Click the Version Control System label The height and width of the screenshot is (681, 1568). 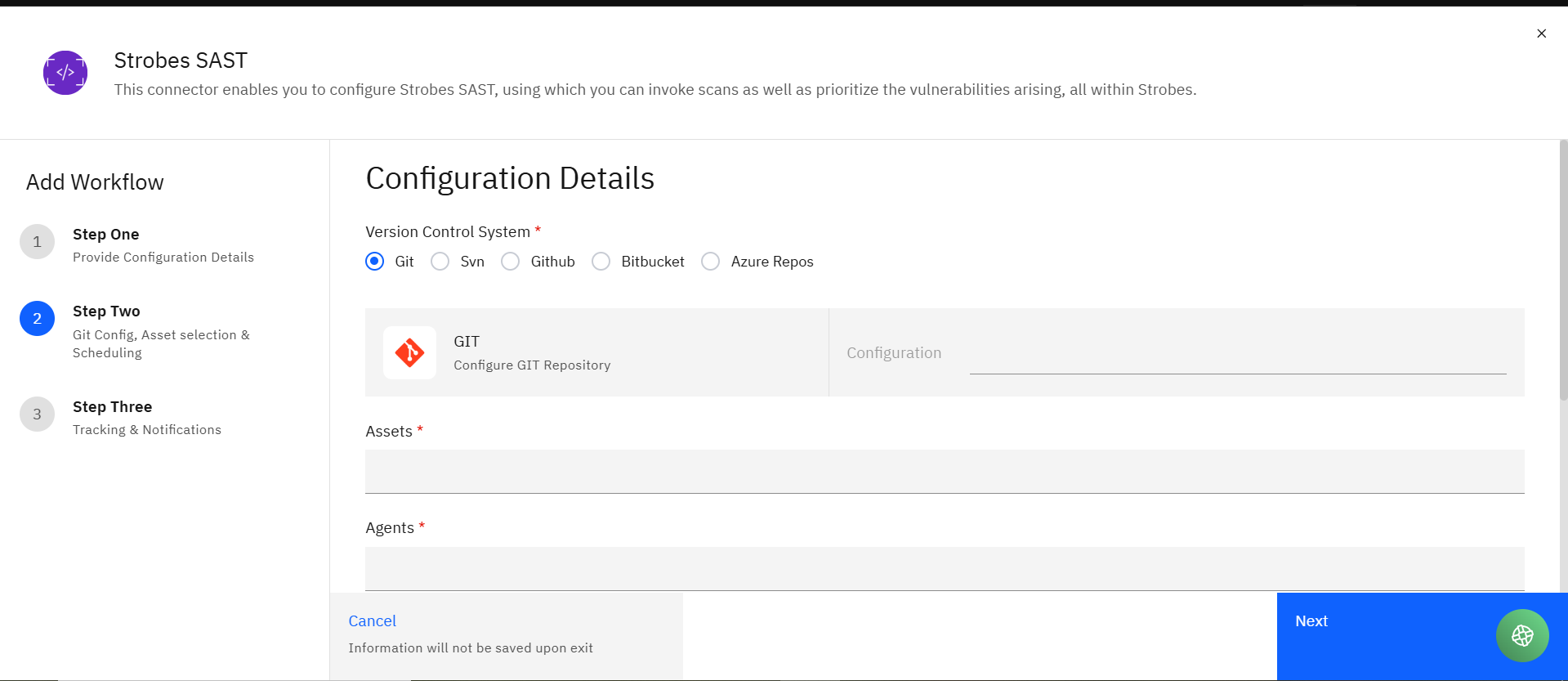tap(448, 232)
